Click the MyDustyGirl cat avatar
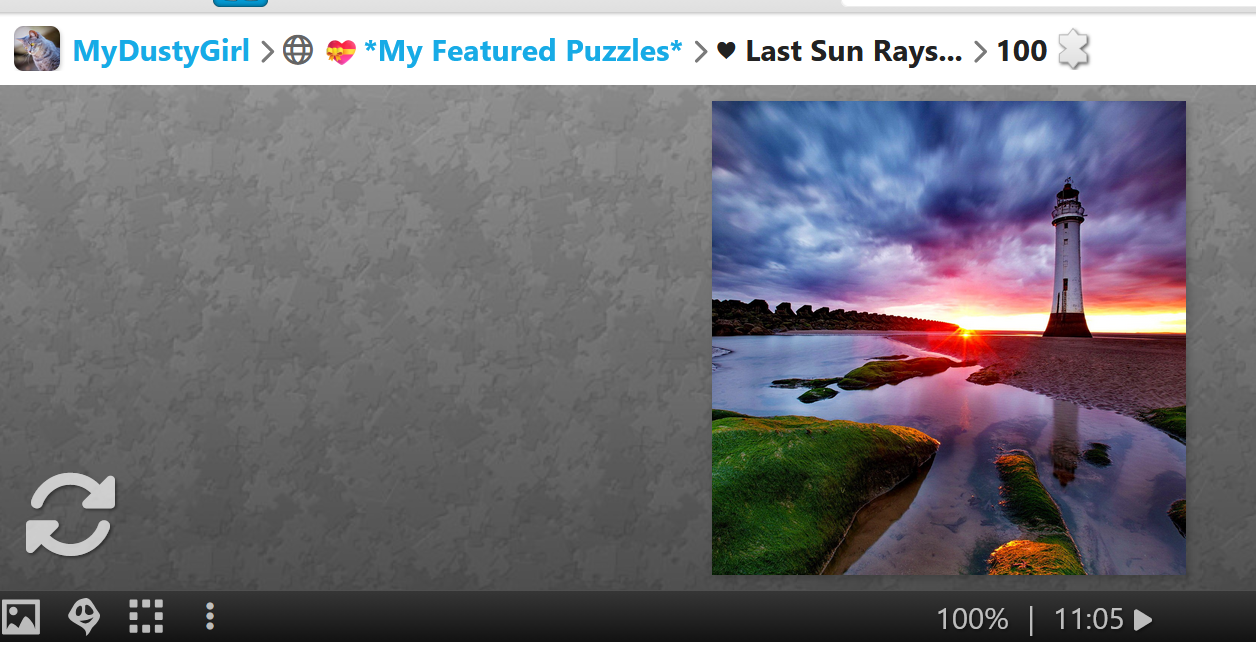This screenshot has height=658, width=1256. tap(37, 49)
